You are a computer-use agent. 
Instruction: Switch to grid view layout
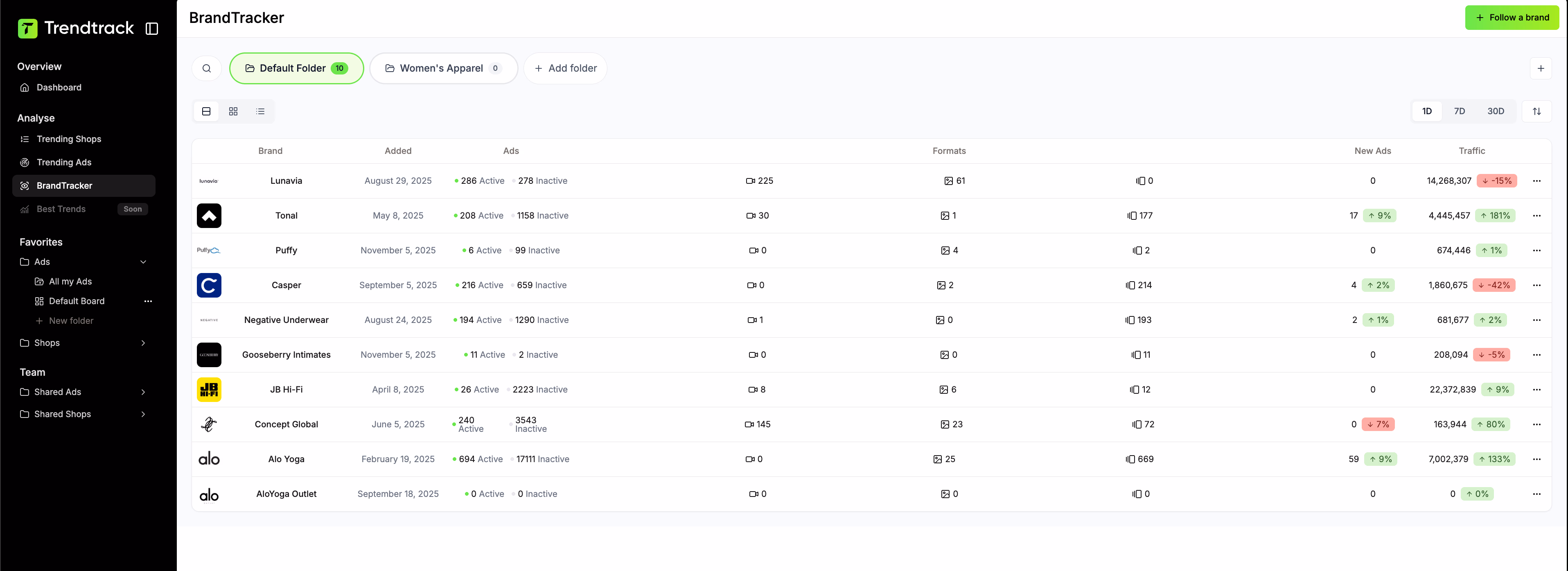click(233, 111)
